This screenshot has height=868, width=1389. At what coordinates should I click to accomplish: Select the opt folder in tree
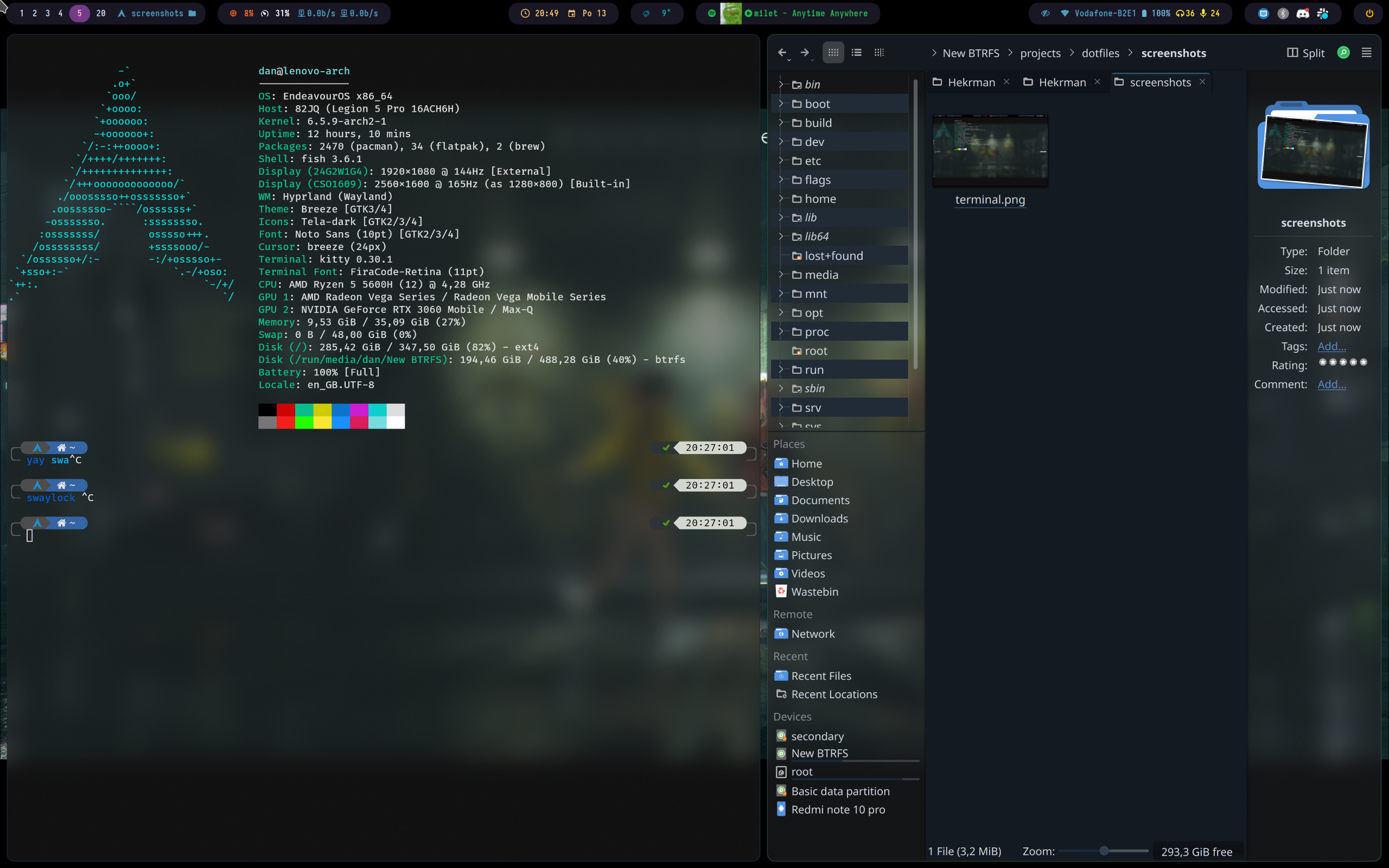point(840,313)
